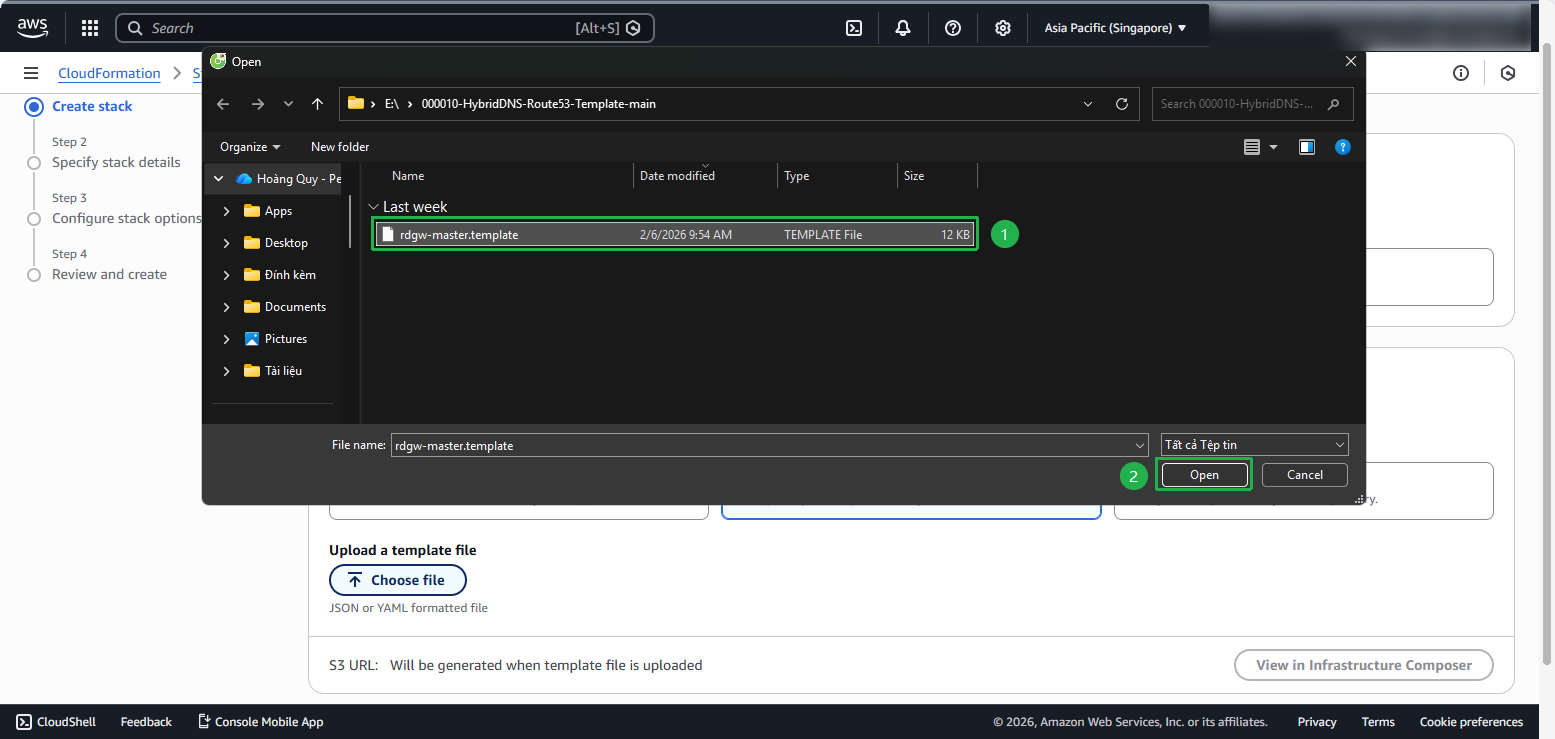This screenshot has width=1555, height=739.
Task: Open the preview pane toggle in the file dialog
Action: [x=1306, y=147]
